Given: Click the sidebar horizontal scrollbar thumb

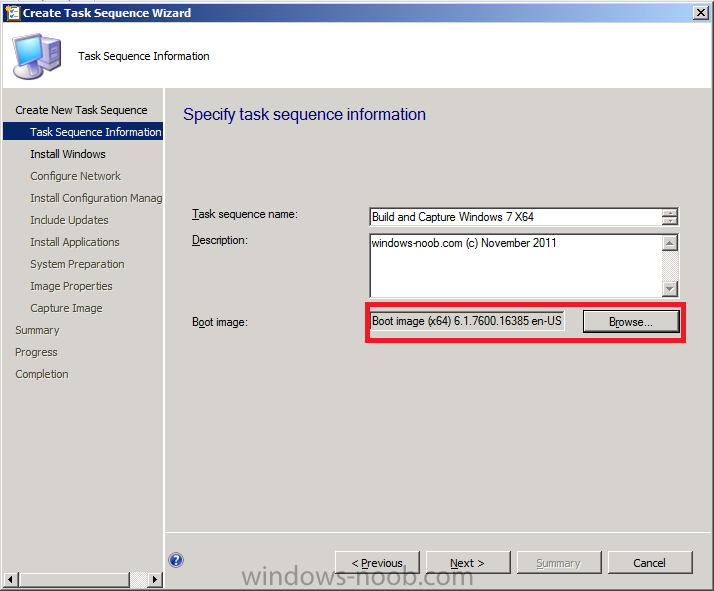Looking at the screenshot, I should [x=75, y=580].
